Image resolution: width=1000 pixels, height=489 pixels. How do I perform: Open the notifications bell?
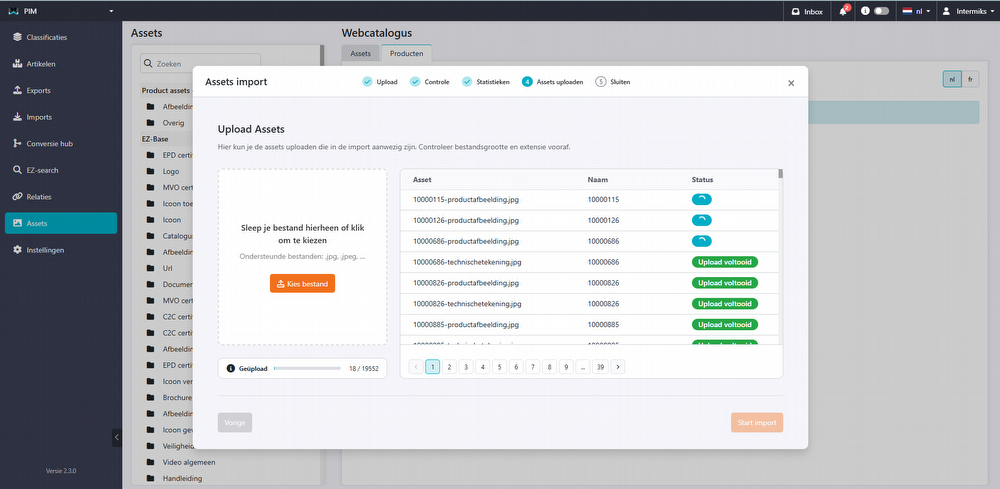(x=844, y=11)
